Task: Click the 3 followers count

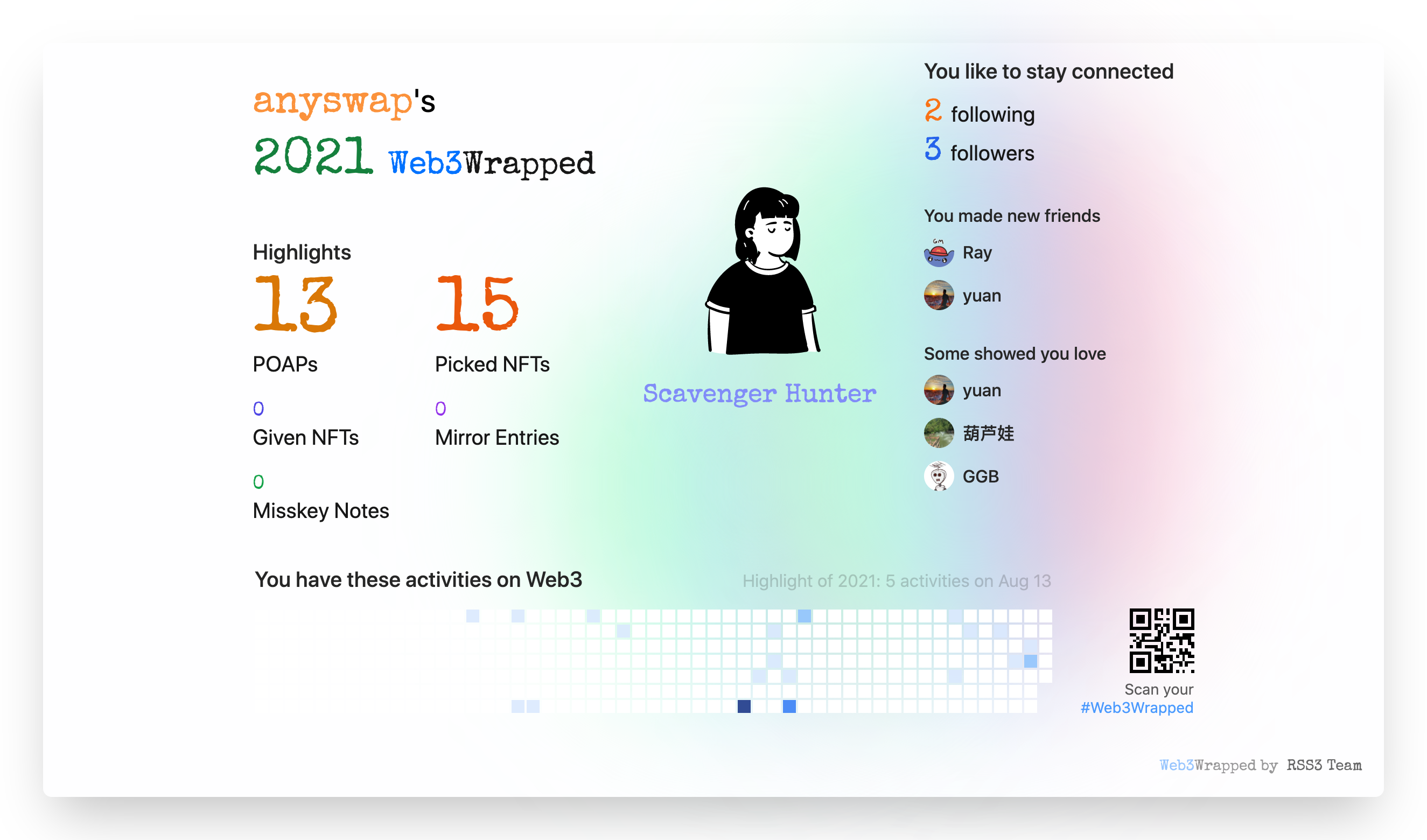Action: pyautogui.click(x=933, y=149)
